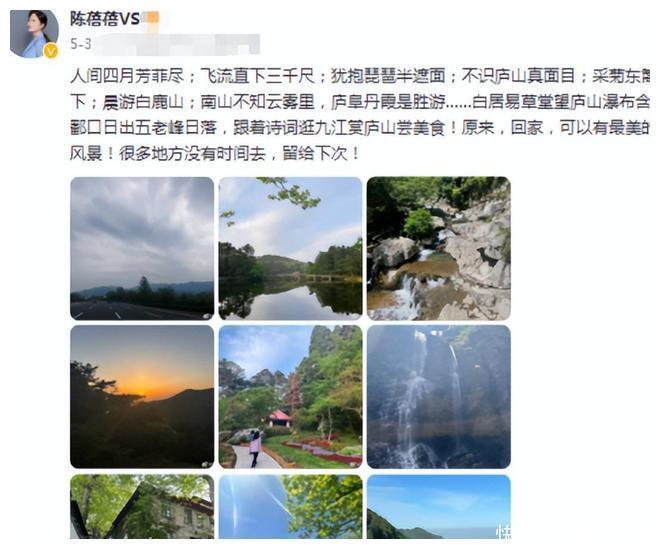Click the pixelated badge after the username
Viewport: 660px width, 549px height.
tap(150, 19)
